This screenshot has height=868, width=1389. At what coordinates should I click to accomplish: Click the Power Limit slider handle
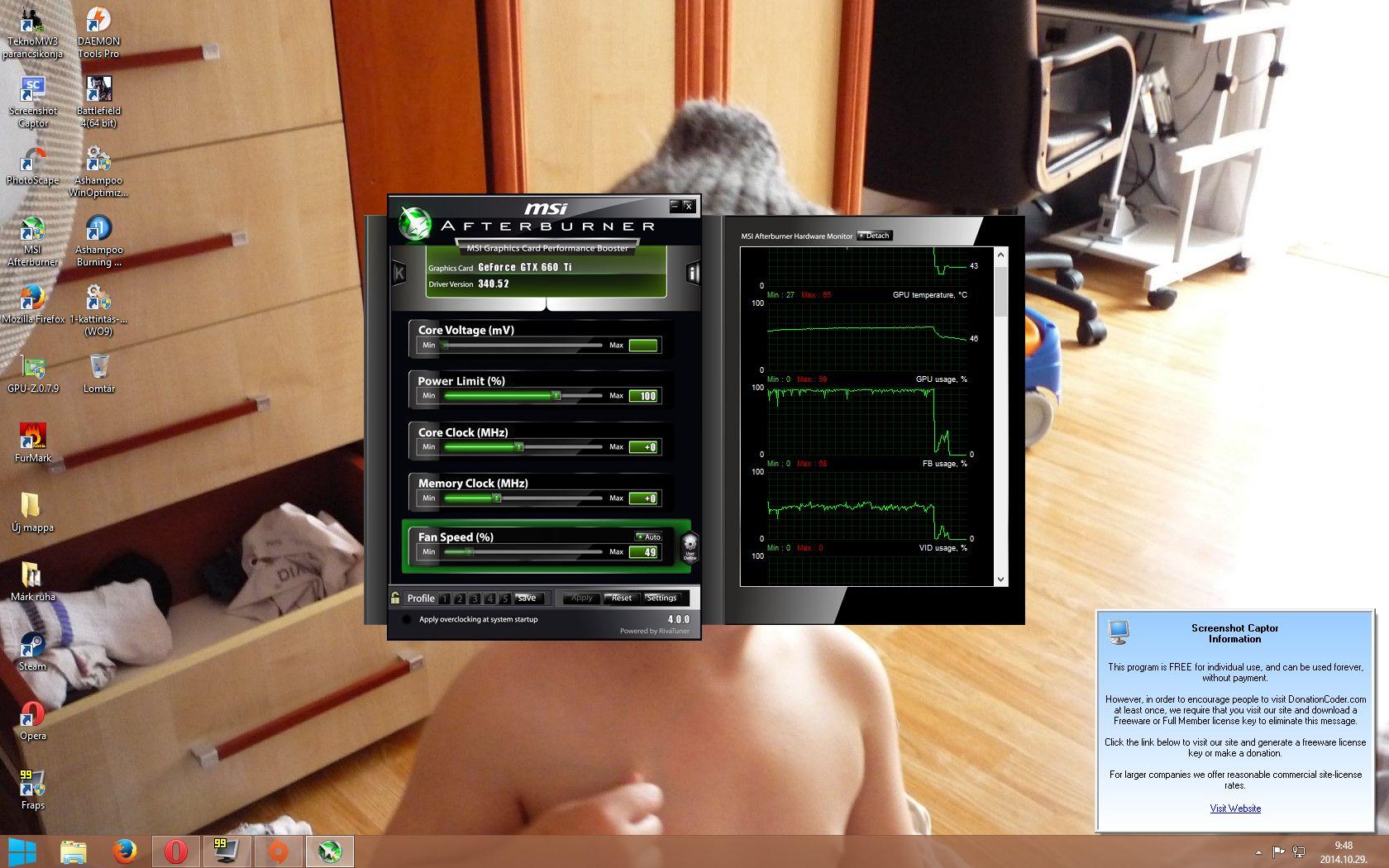point(556,396)
